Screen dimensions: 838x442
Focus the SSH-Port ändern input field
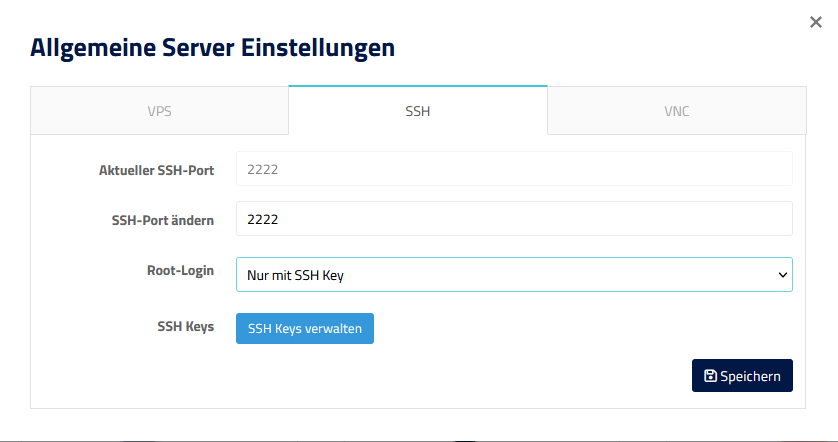point(514,219)
